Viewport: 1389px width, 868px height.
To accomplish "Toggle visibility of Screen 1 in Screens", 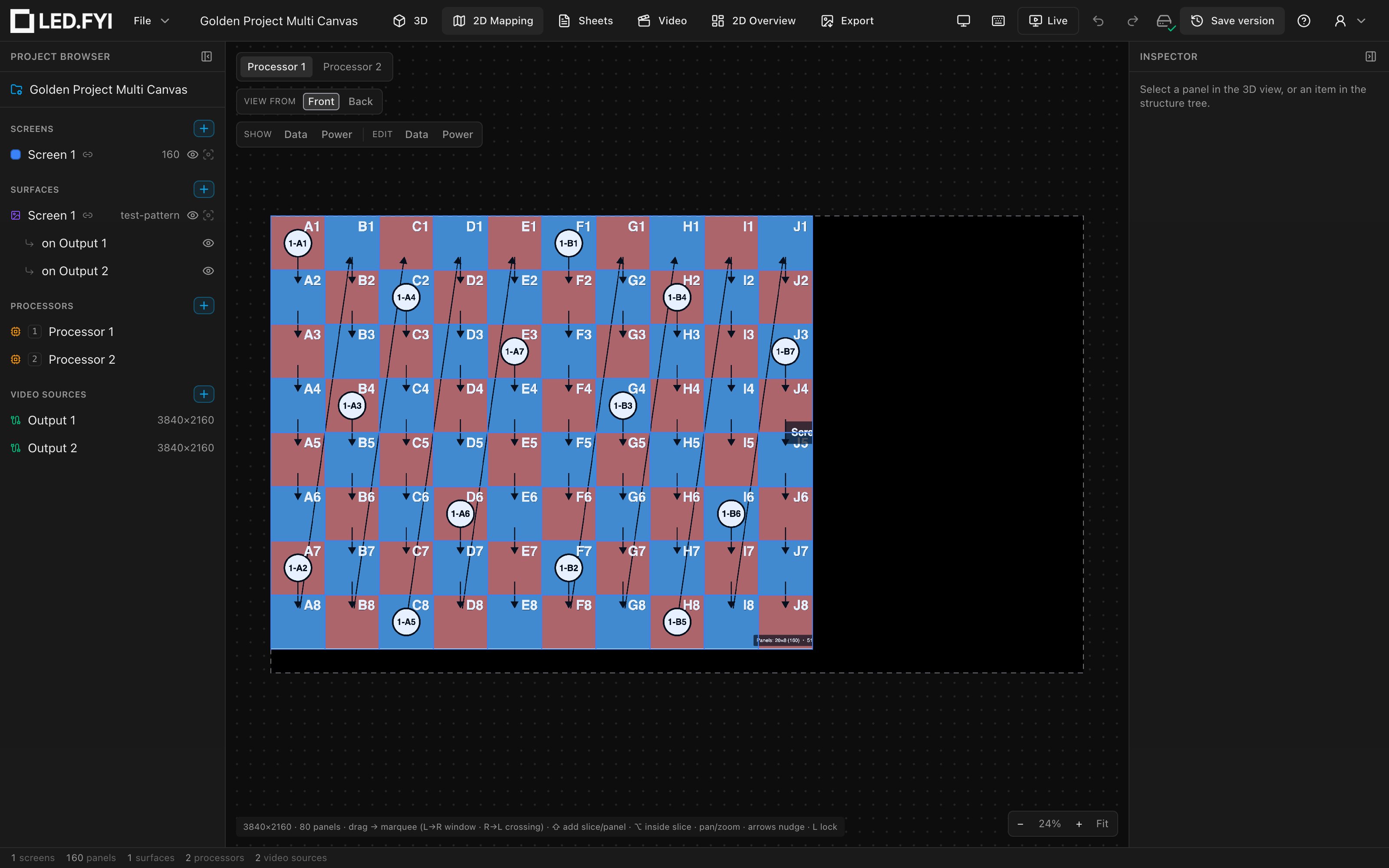I will coord(193,155).
